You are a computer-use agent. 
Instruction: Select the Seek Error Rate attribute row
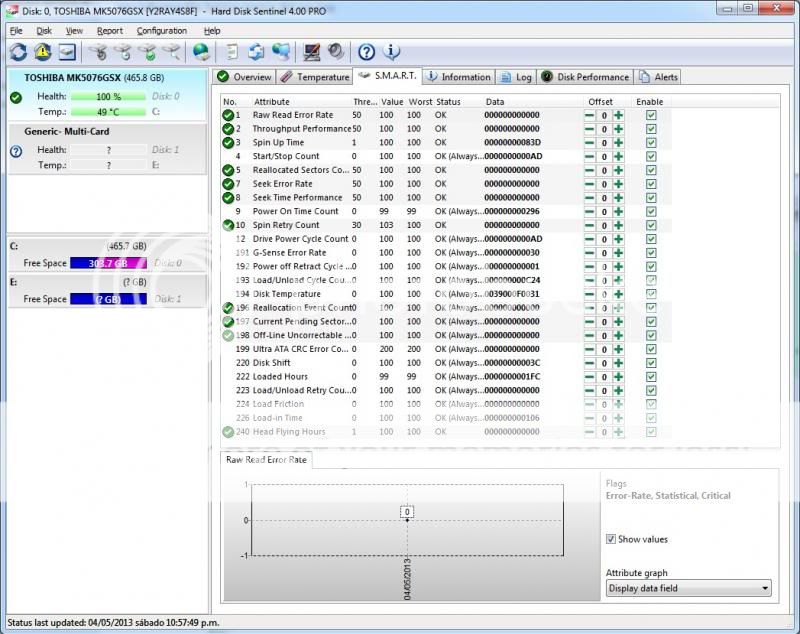click(x=282, y=184)
